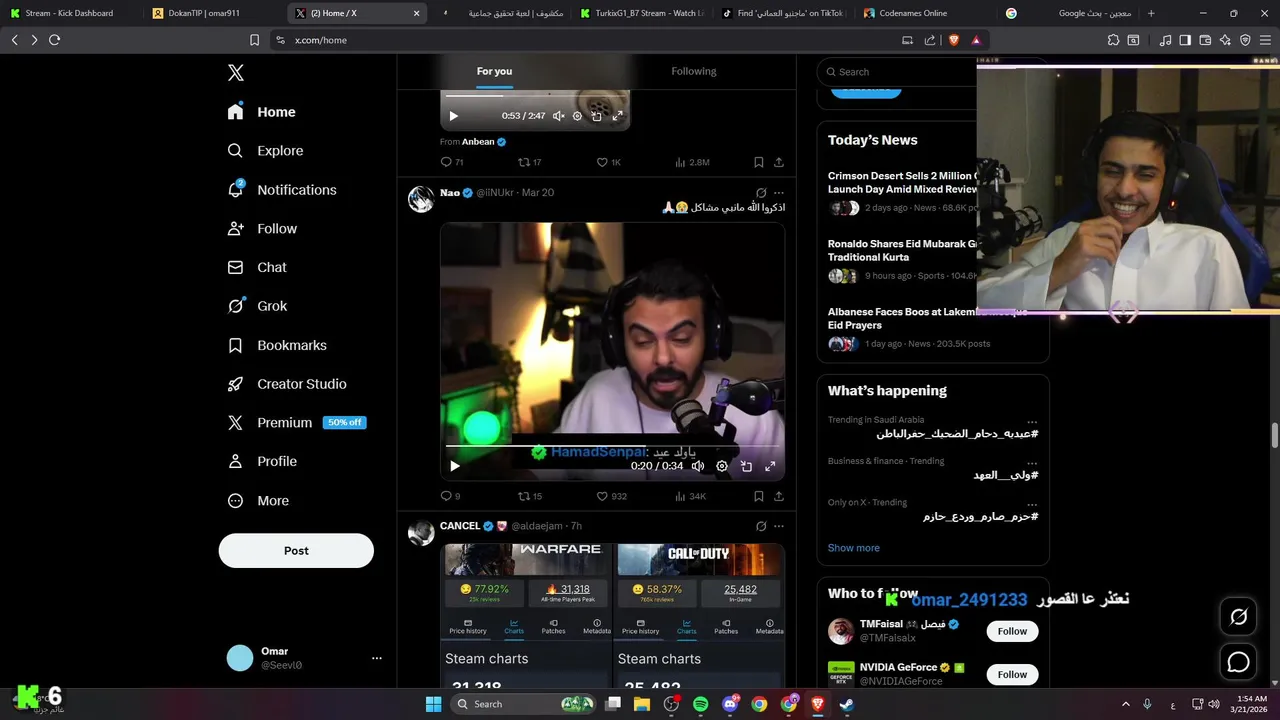
Task: Open floating chat messages button
Action: (x=1239, y=662)
